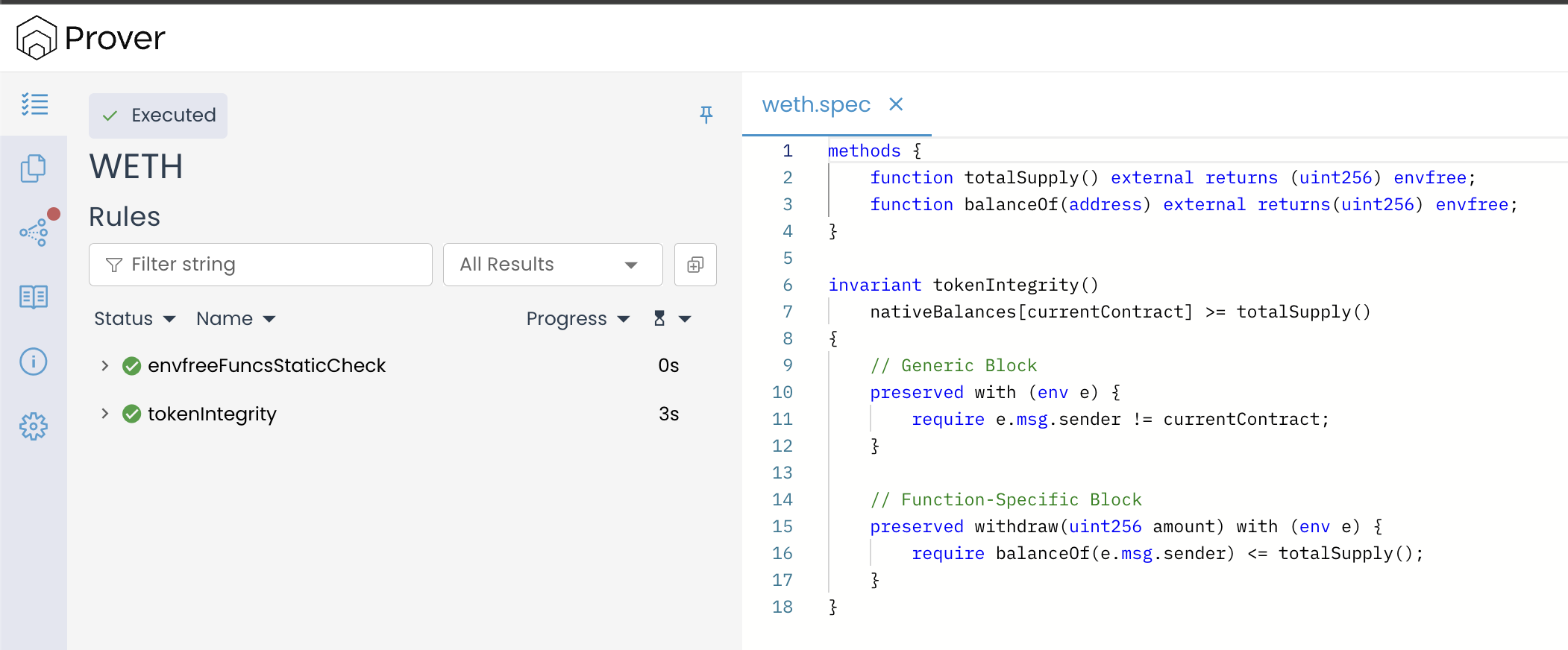Sort by the hourglass duration column

point(671,319)
